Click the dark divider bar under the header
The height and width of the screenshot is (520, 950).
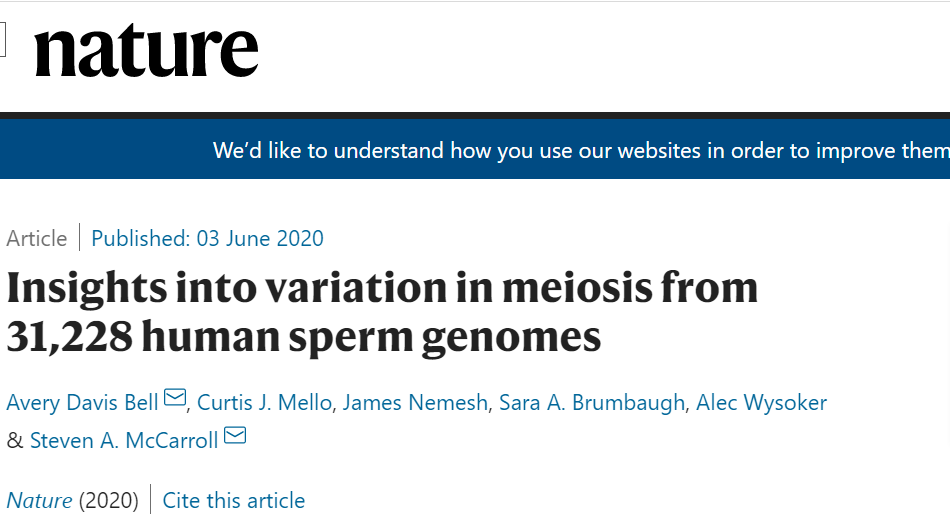[x=475, y=116]
